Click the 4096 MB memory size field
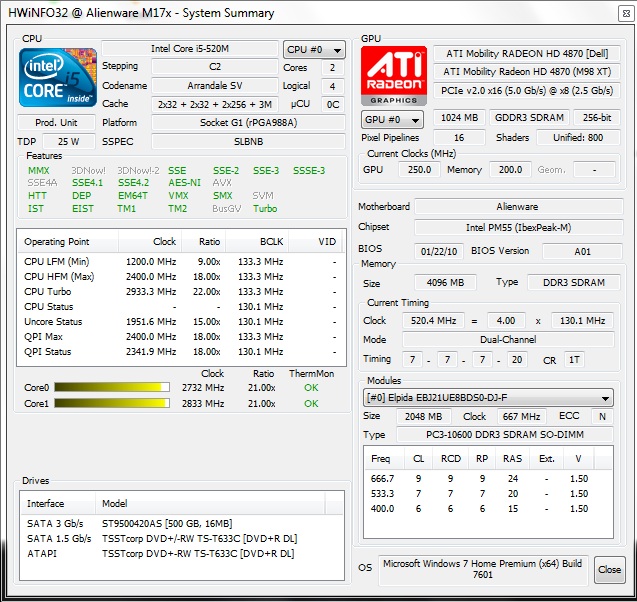 pyautogui.click(x=445, y=283)
